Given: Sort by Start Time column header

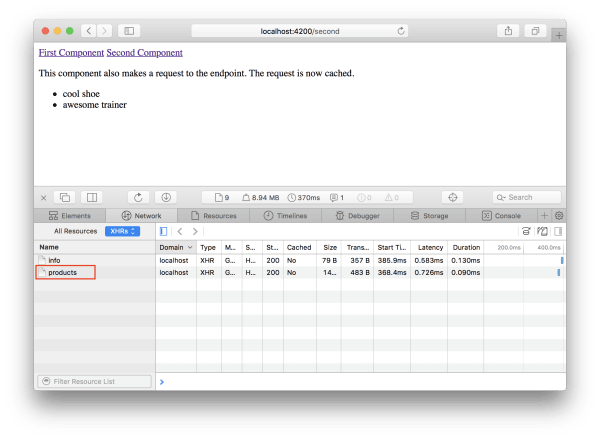Looking at the screenshot, I should [x=392, y=248].
